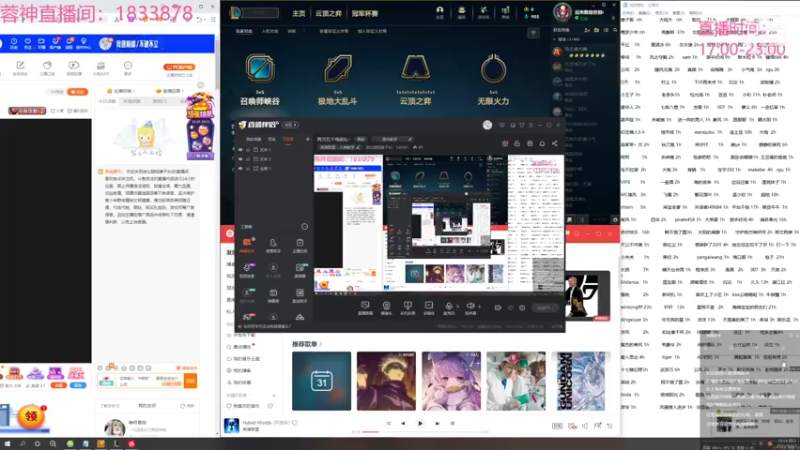This screenshot has width=800, height=450.
Task: Search friends with League friend list magnifier
Action: tap(615, 31)
